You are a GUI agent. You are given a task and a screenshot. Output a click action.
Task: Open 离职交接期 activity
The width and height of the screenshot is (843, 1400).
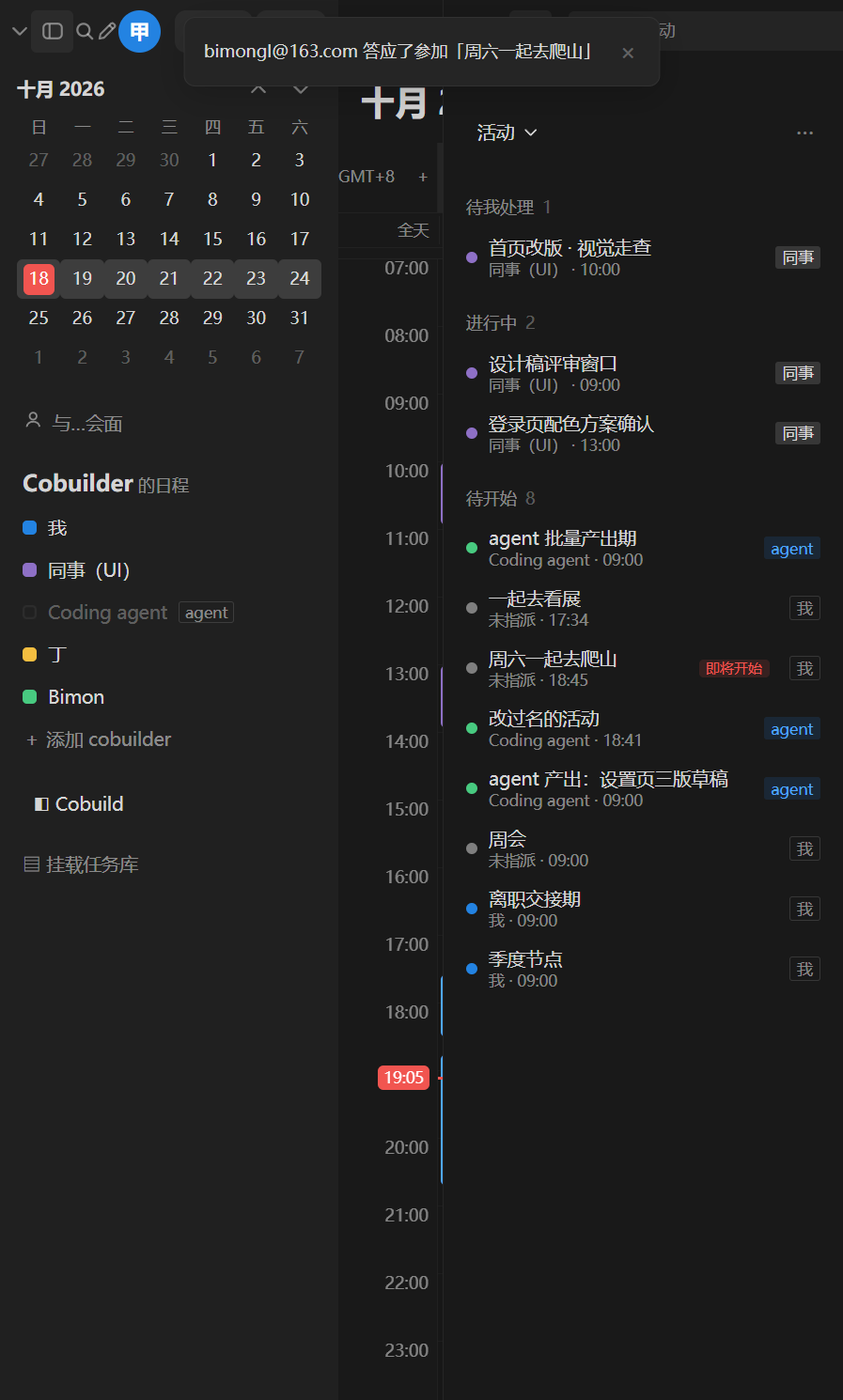click(643, 909)
